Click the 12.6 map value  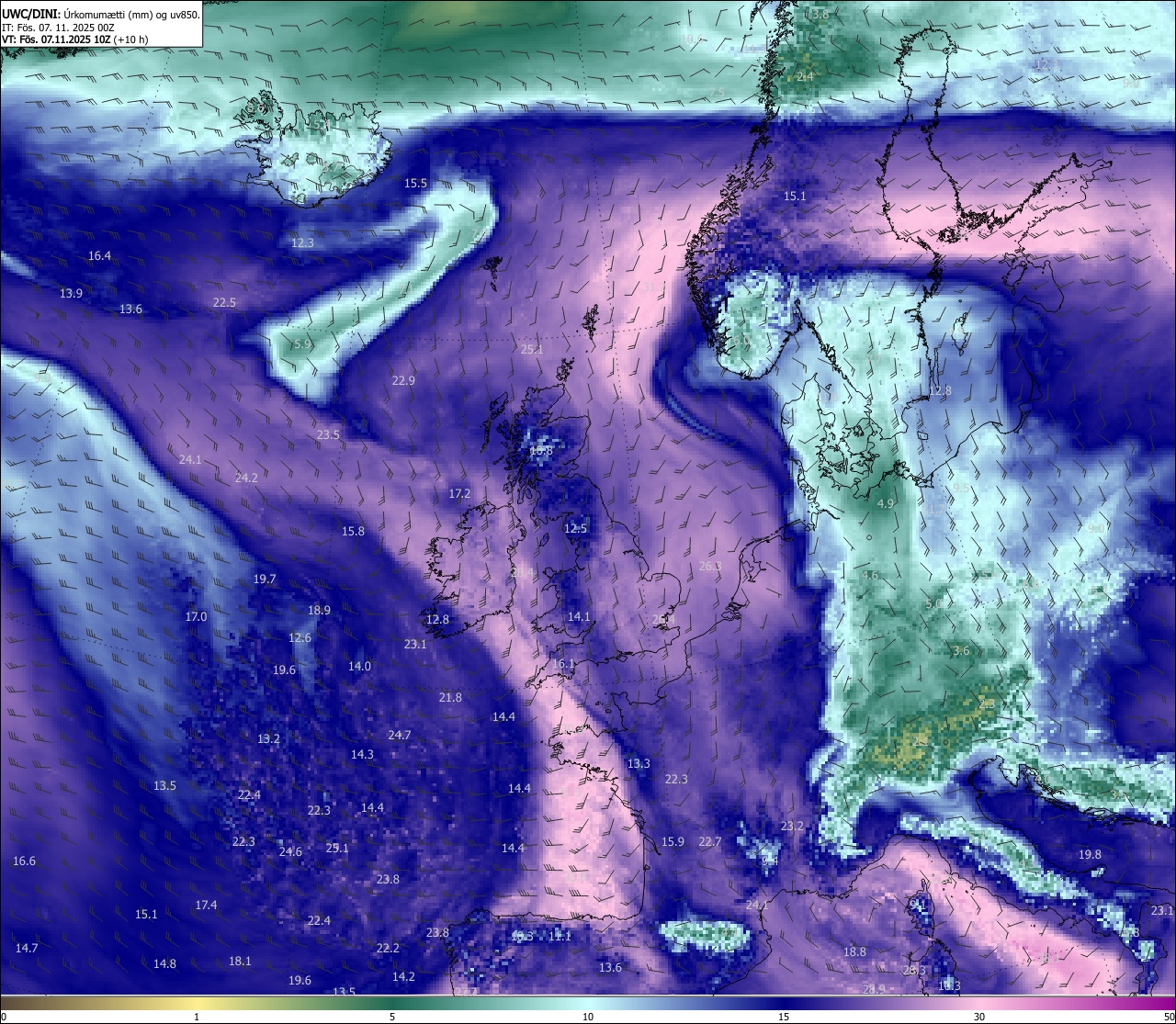coord(300,638)
